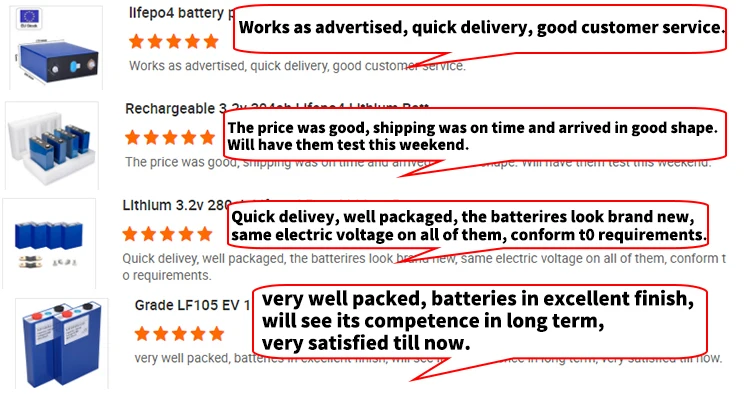This screenshot has width=750, height=400.
Task: Click the star rating under Grade LF105 EV
Action: click(x=180, y=333)
